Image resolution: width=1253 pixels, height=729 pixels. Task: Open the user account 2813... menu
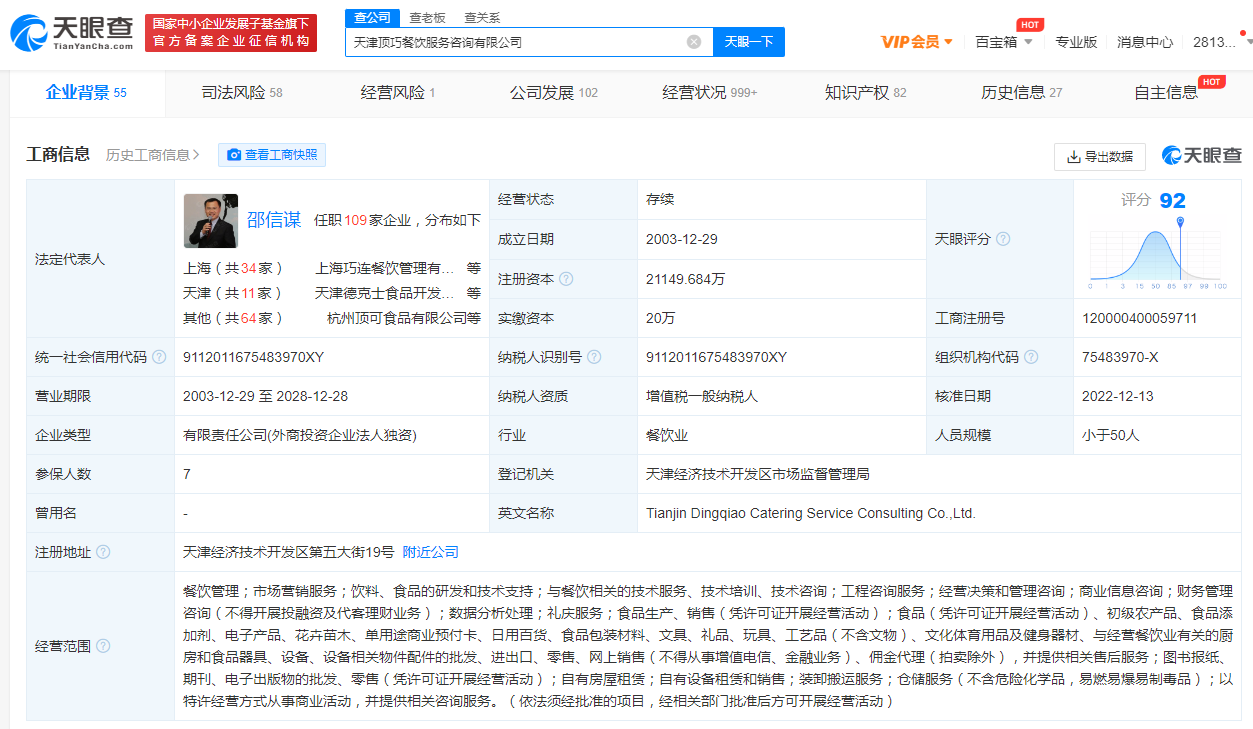(1221, 42)
